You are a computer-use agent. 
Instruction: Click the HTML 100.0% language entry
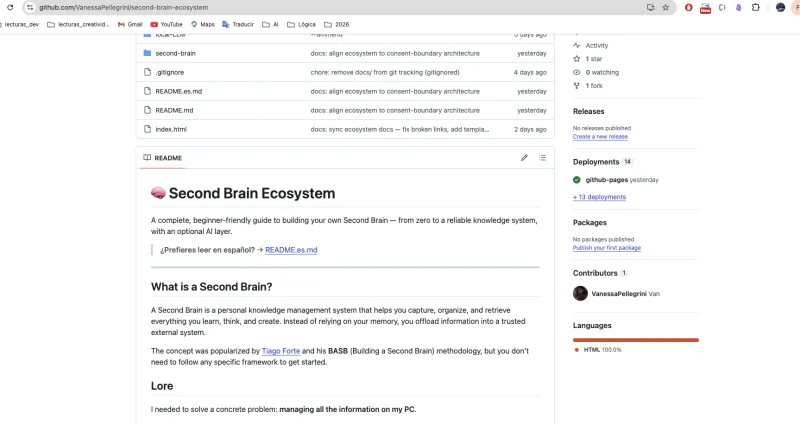(x=597, y=350)
